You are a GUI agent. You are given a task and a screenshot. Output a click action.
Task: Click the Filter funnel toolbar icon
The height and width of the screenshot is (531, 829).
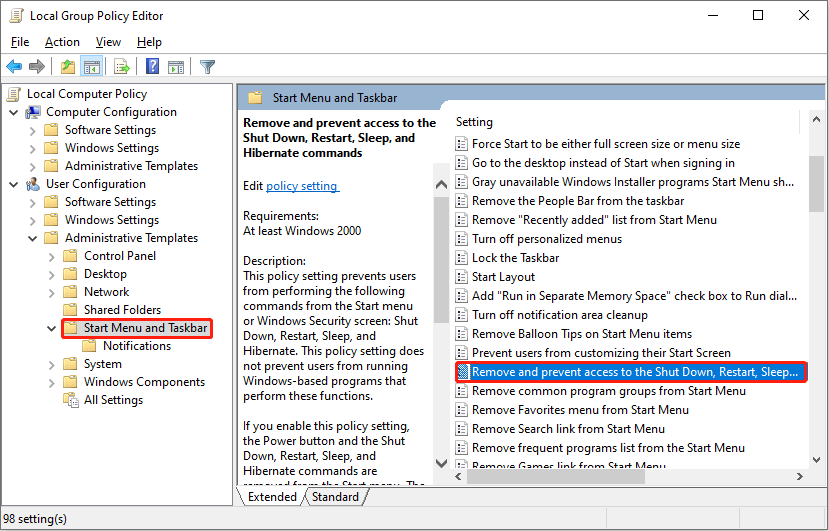pos(207,67)
